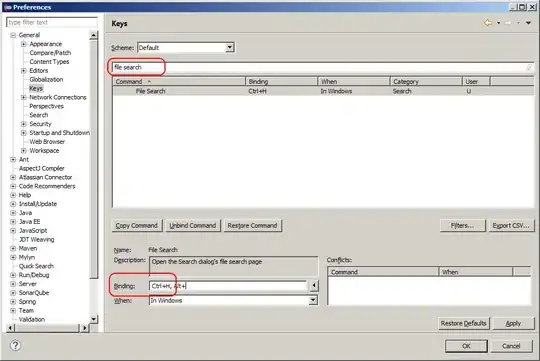Click the back navigation arrow icon
Screen dimensions: 540x361
coord(488,23)
